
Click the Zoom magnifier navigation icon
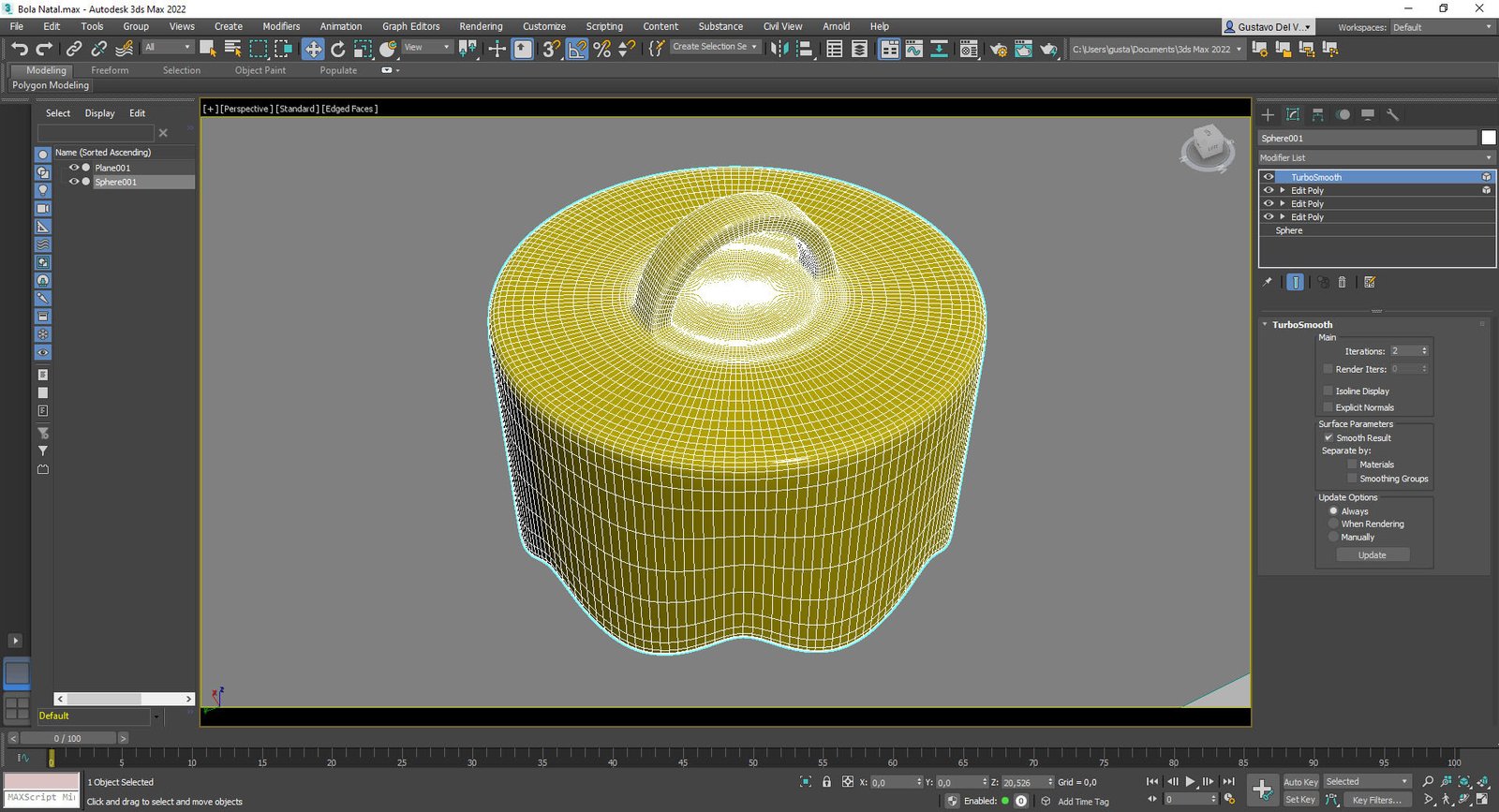pos(1428,781)
